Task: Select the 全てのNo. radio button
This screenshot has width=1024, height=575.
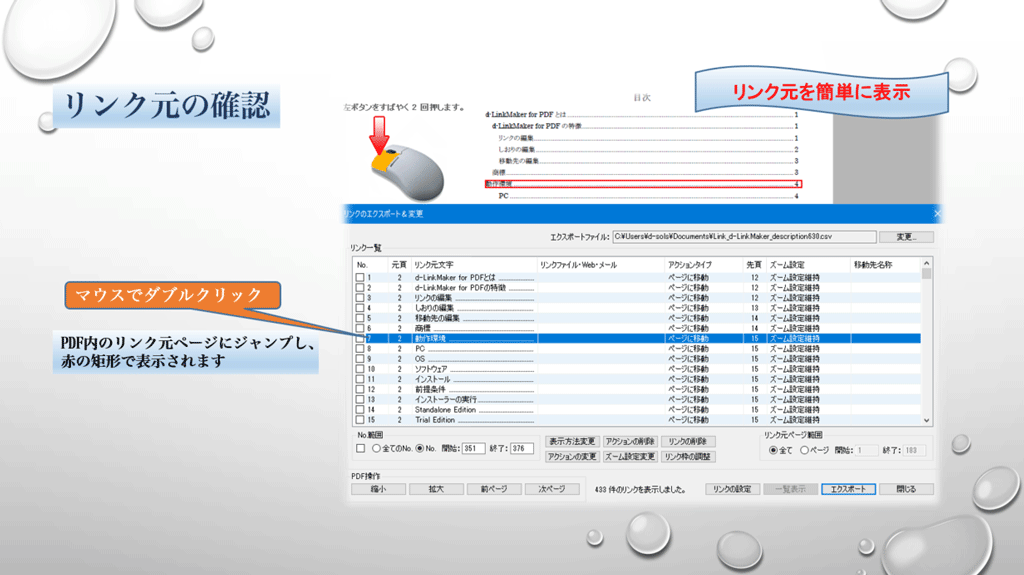Action: pos(376,448)
